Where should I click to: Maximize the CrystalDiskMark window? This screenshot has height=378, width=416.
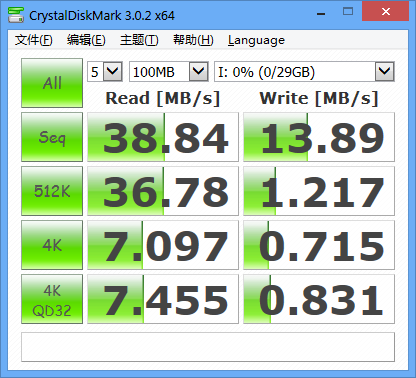click(x=348, y=12)
